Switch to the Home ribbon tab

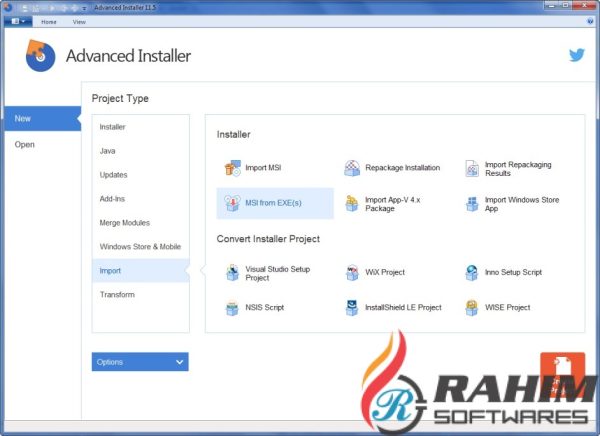(x=49, y=22)
